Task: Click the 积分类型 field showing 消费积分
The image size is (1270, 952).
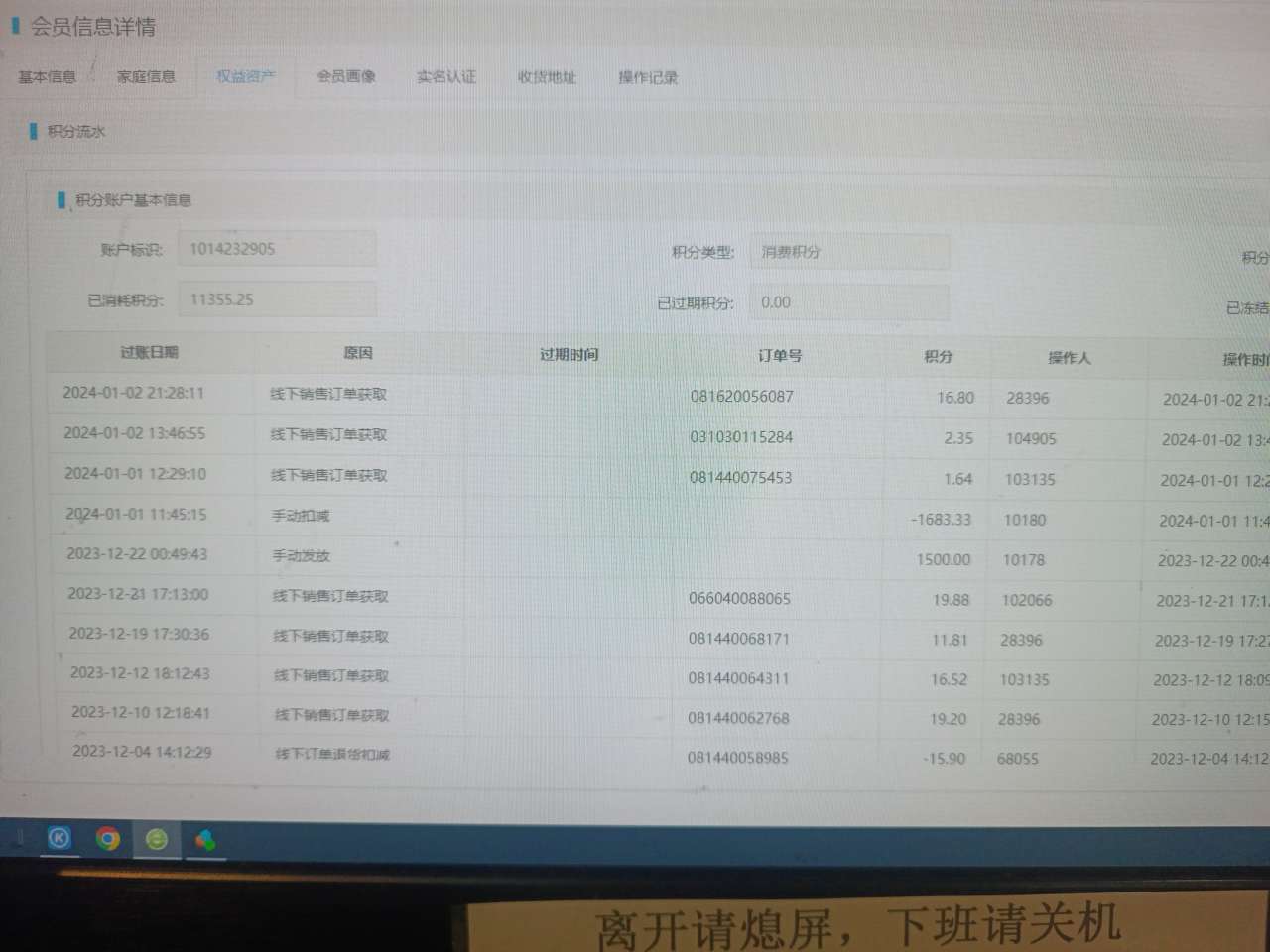Action: point(849,252)
